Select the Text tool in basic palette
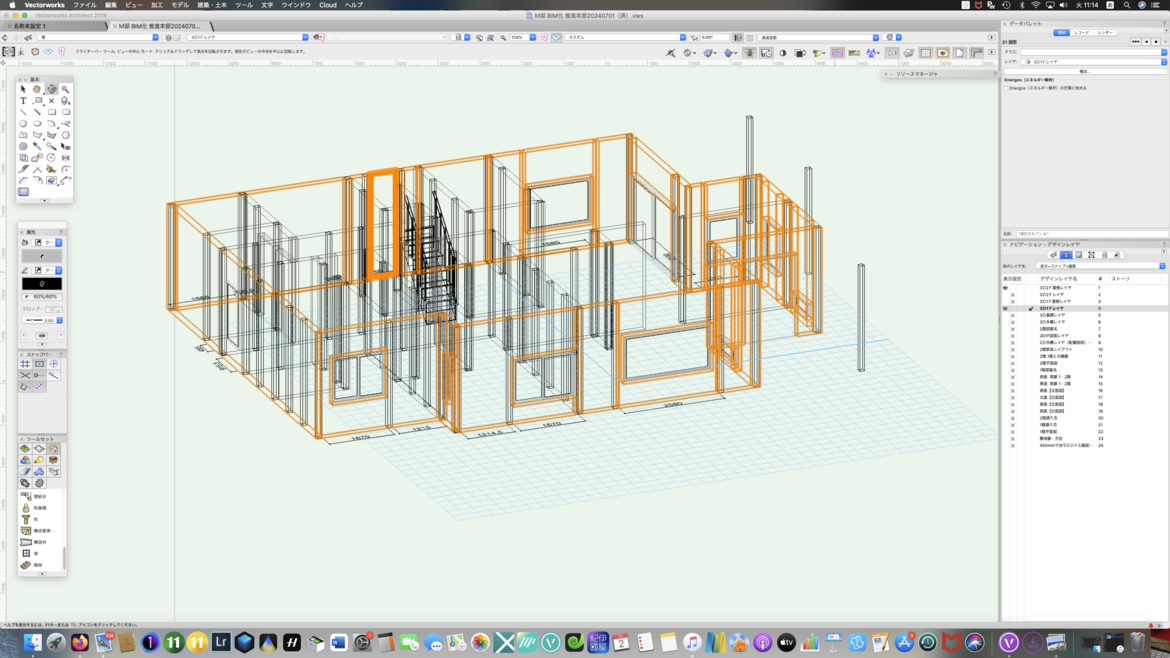Screen dimensions: 1170x658 (x=23, y=101)
